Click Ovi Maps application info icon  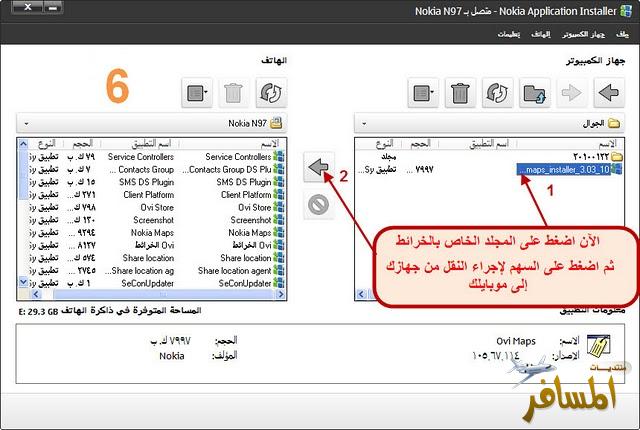point(598,346)
